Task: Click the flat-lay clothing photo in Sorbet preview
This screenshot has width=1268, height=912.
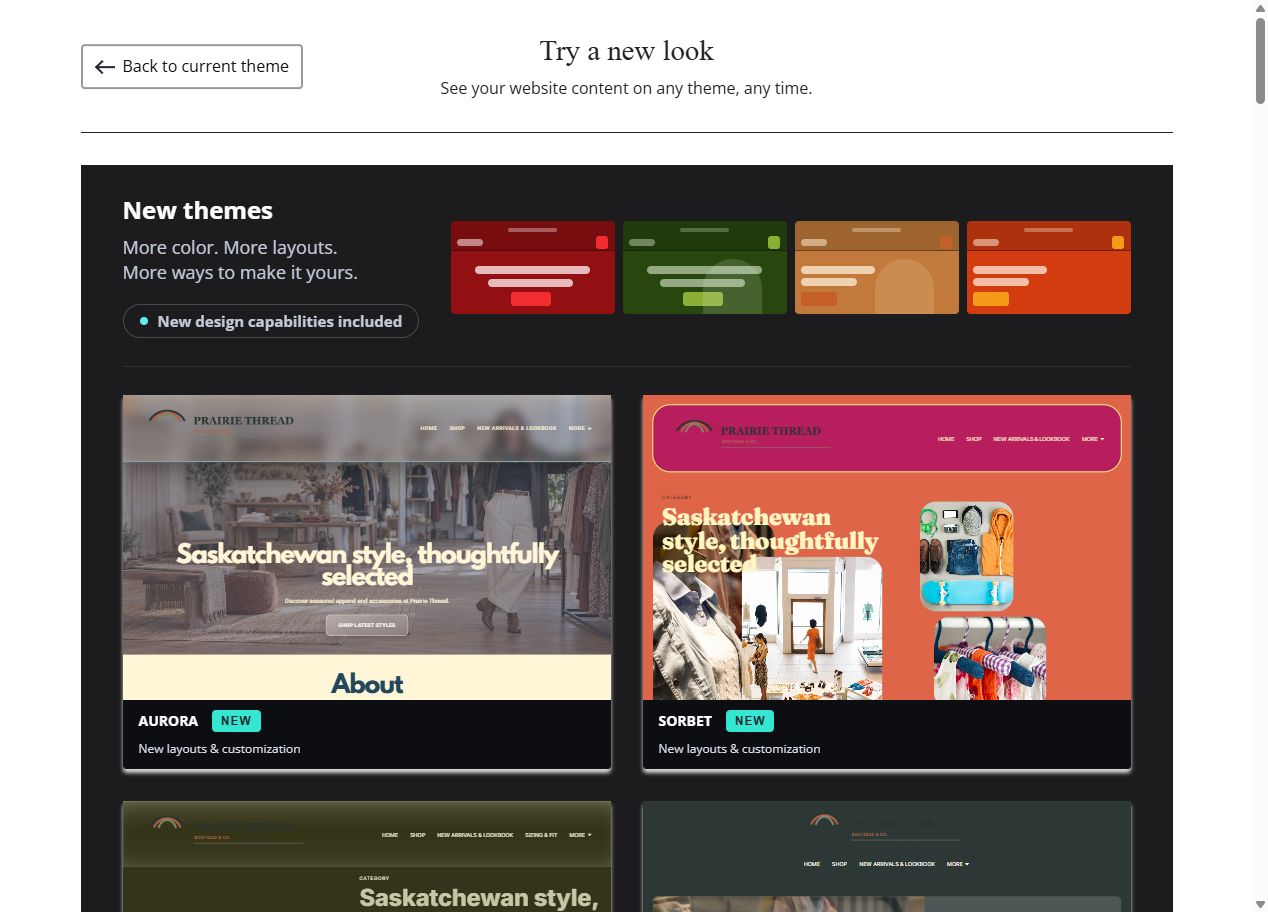Action: 966,556
